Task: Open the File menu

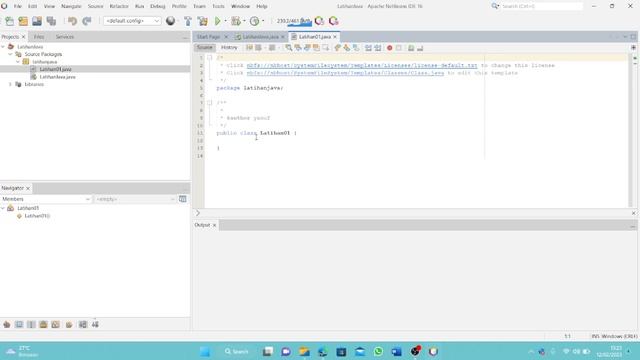Action: click(18, 6)
